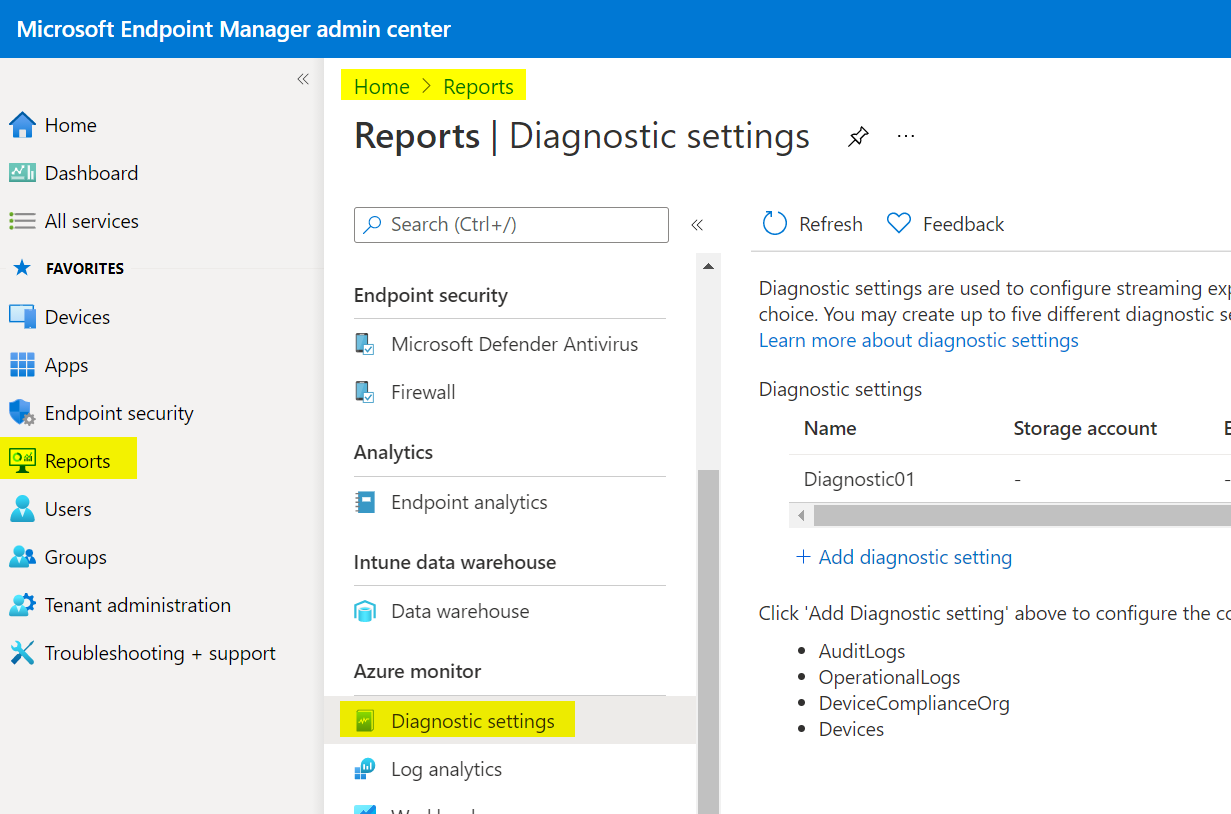Collapse the left navigation pane
1231x814 pixels.
click(303, 78)
